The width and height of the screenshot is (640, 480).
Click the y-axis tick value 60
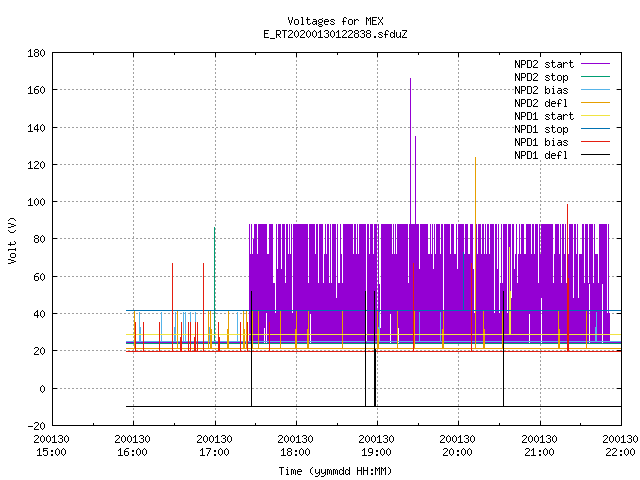tap(39, 277)
